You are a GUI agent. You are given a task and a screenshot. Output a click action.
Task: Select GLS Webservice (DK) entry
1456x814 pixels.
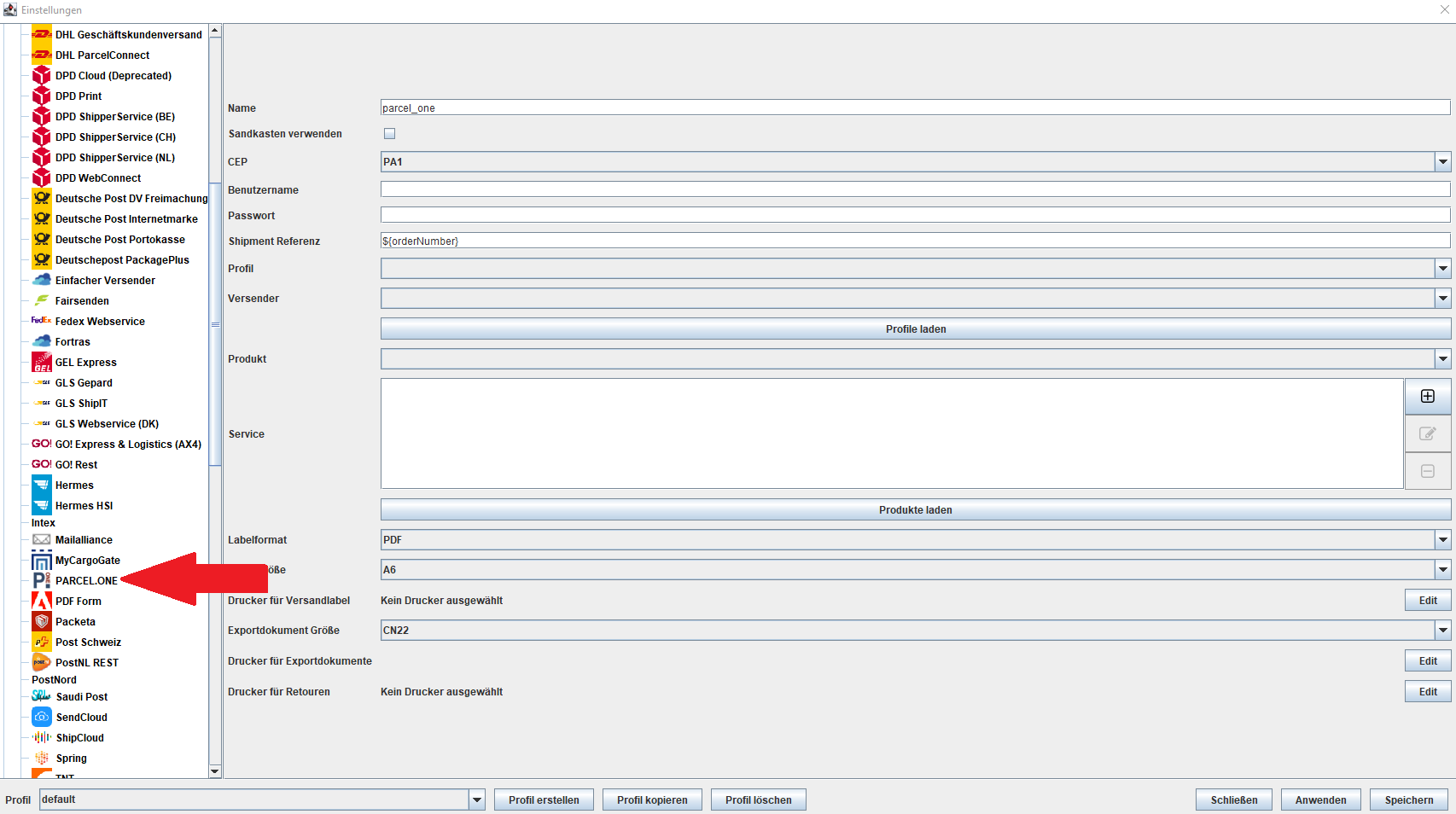[x=107, y=424]
